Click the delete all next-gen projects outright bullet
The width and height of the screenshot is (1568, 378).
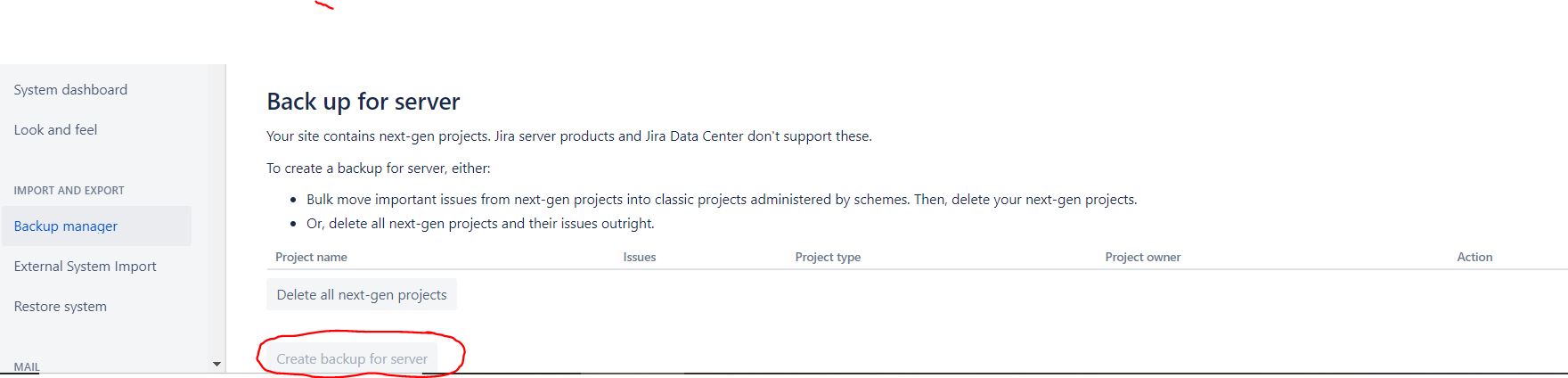480,224
